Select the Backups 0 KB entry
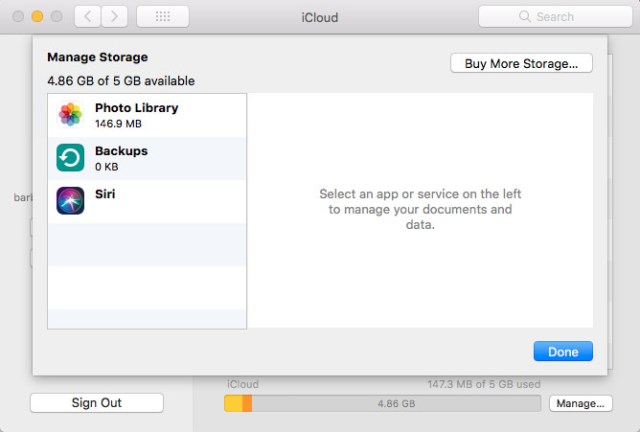This screenshot has width=640, height=432. pos(147,158)
